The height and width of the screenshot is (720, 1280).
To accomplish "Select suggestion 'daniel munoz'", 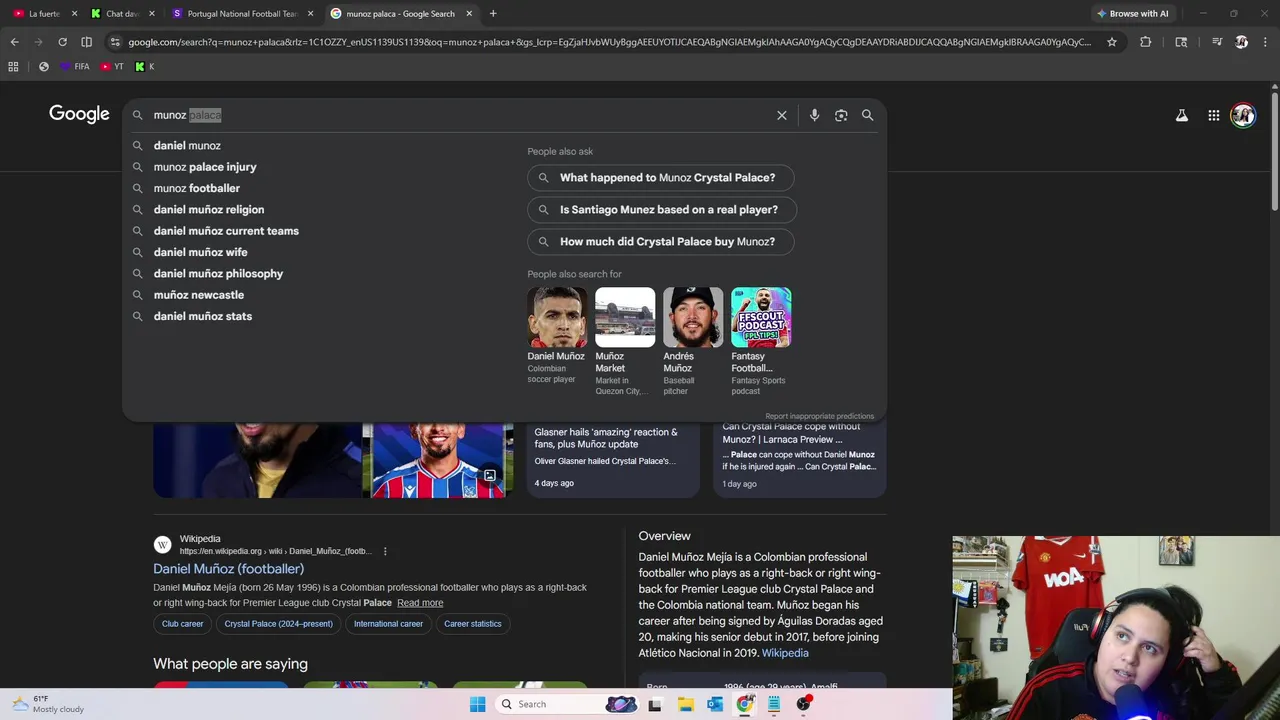I will tap(187, 145).
